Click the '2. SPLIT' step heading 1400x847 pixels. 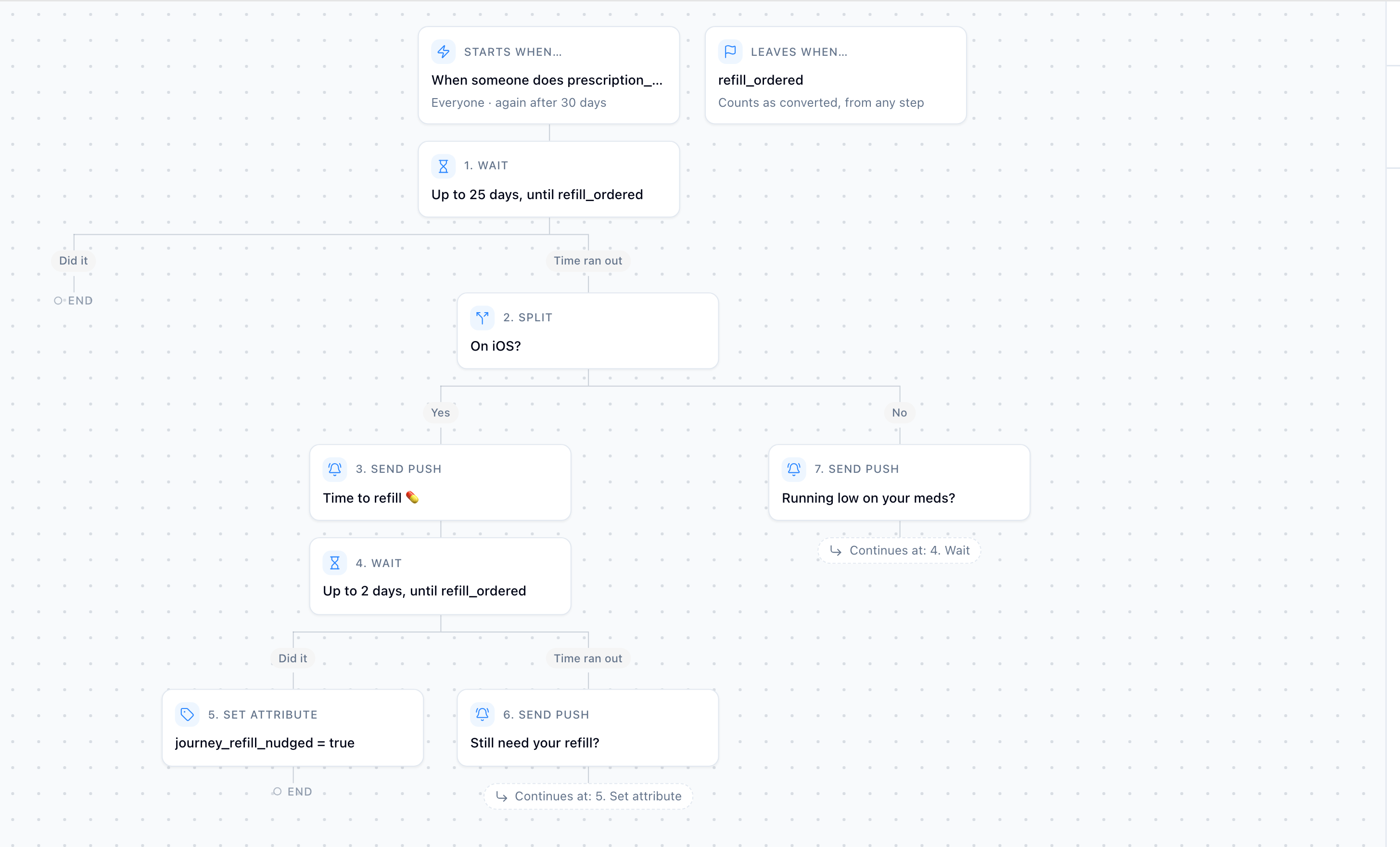coord(528,317)
